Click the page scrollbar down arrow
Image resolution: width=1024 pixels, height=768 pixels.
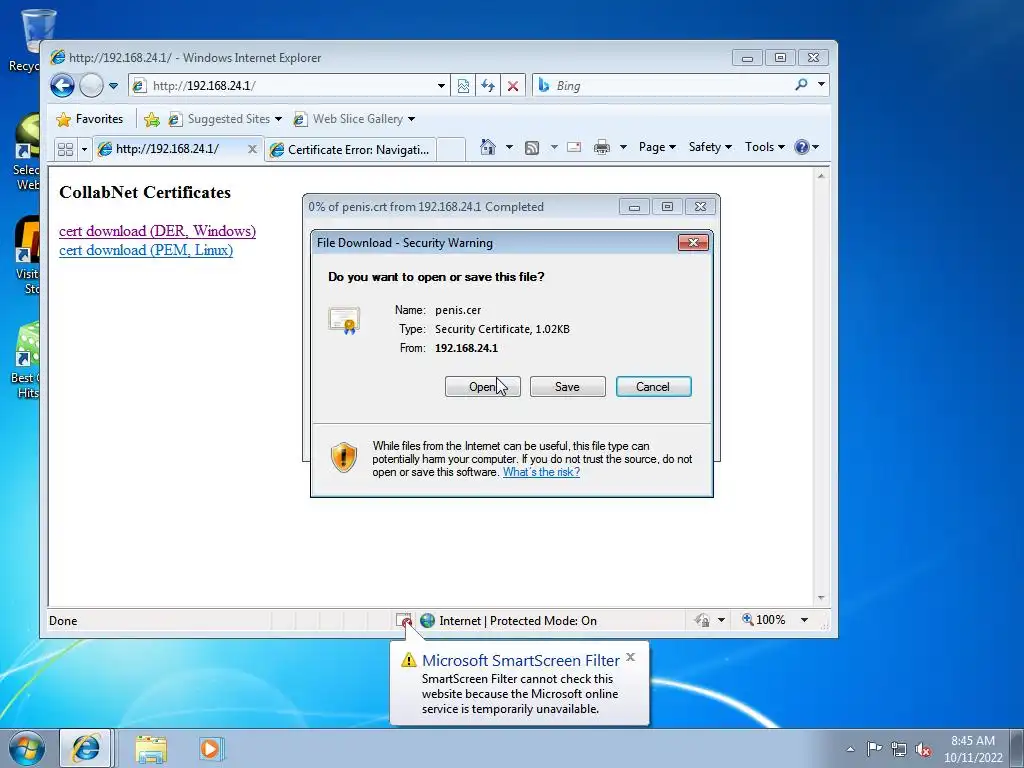coord(821,598)
